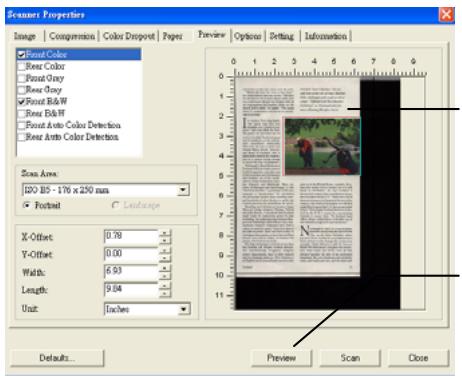Open the Compression tab
Image resolution: width=462 pixels, height=376 pixels.
point(72,36)
